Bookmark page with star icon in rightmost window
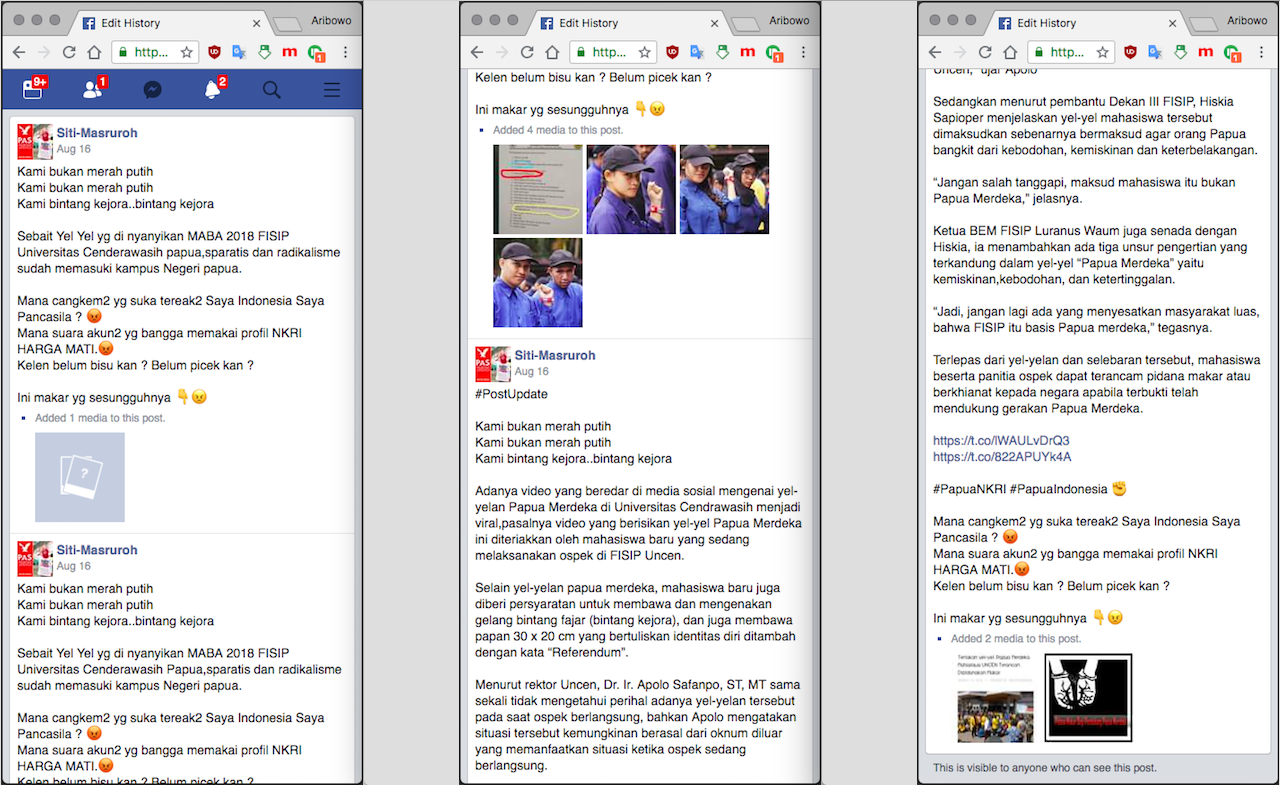Viewport: 1280px width, 785px height. (1102, 52)
